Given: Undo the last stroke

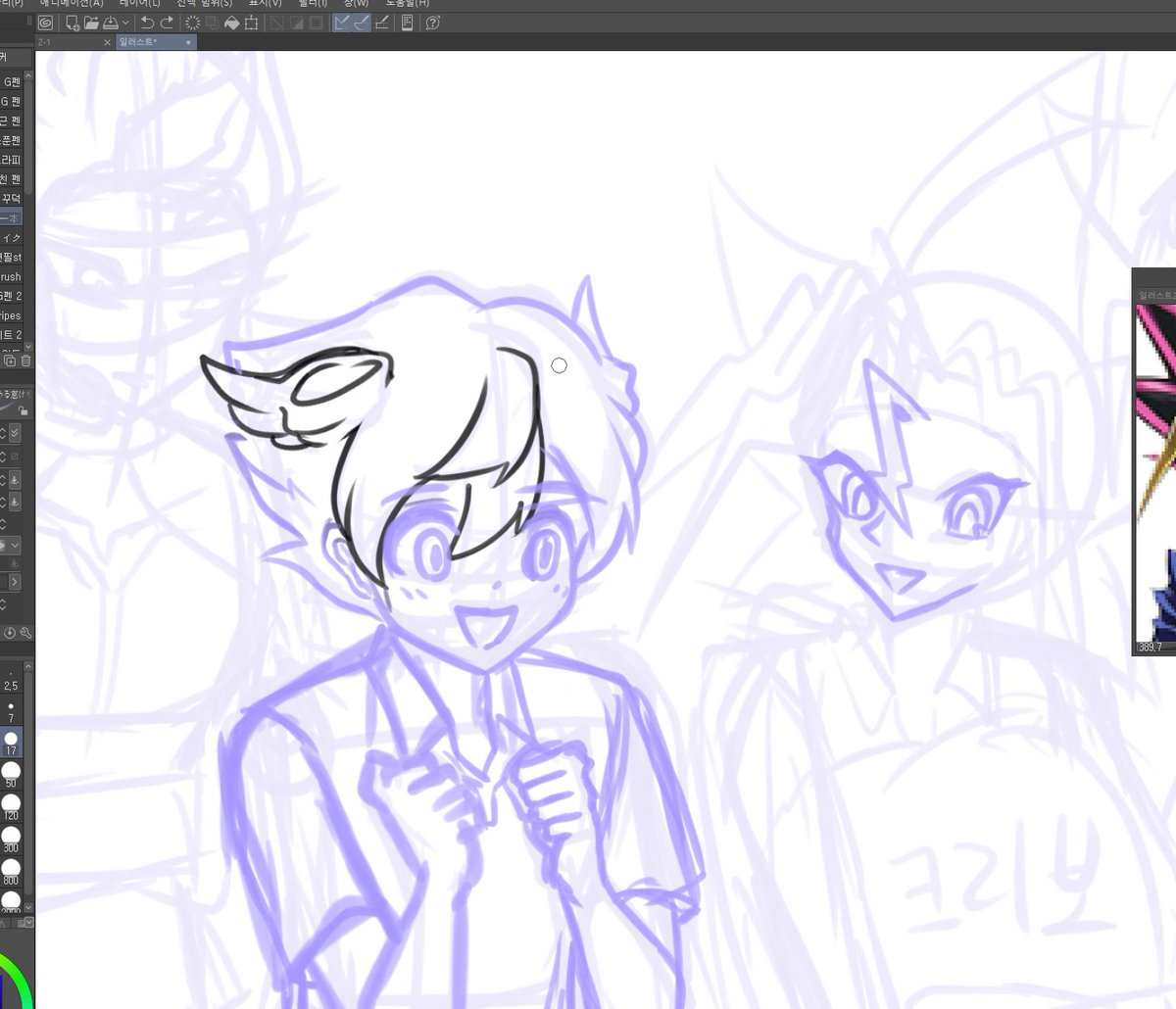Looking at the screenshot, I should (x=147, y=22).
